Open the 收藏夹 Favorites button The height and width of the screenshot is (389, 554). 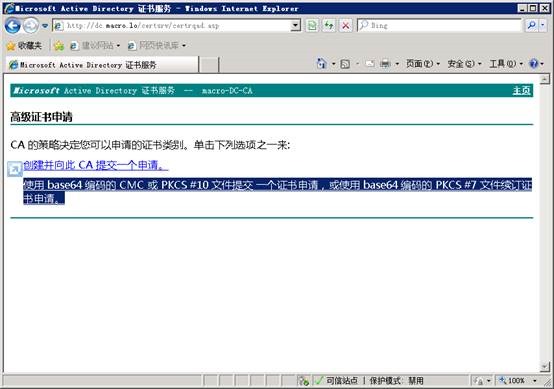click(24, 45)
